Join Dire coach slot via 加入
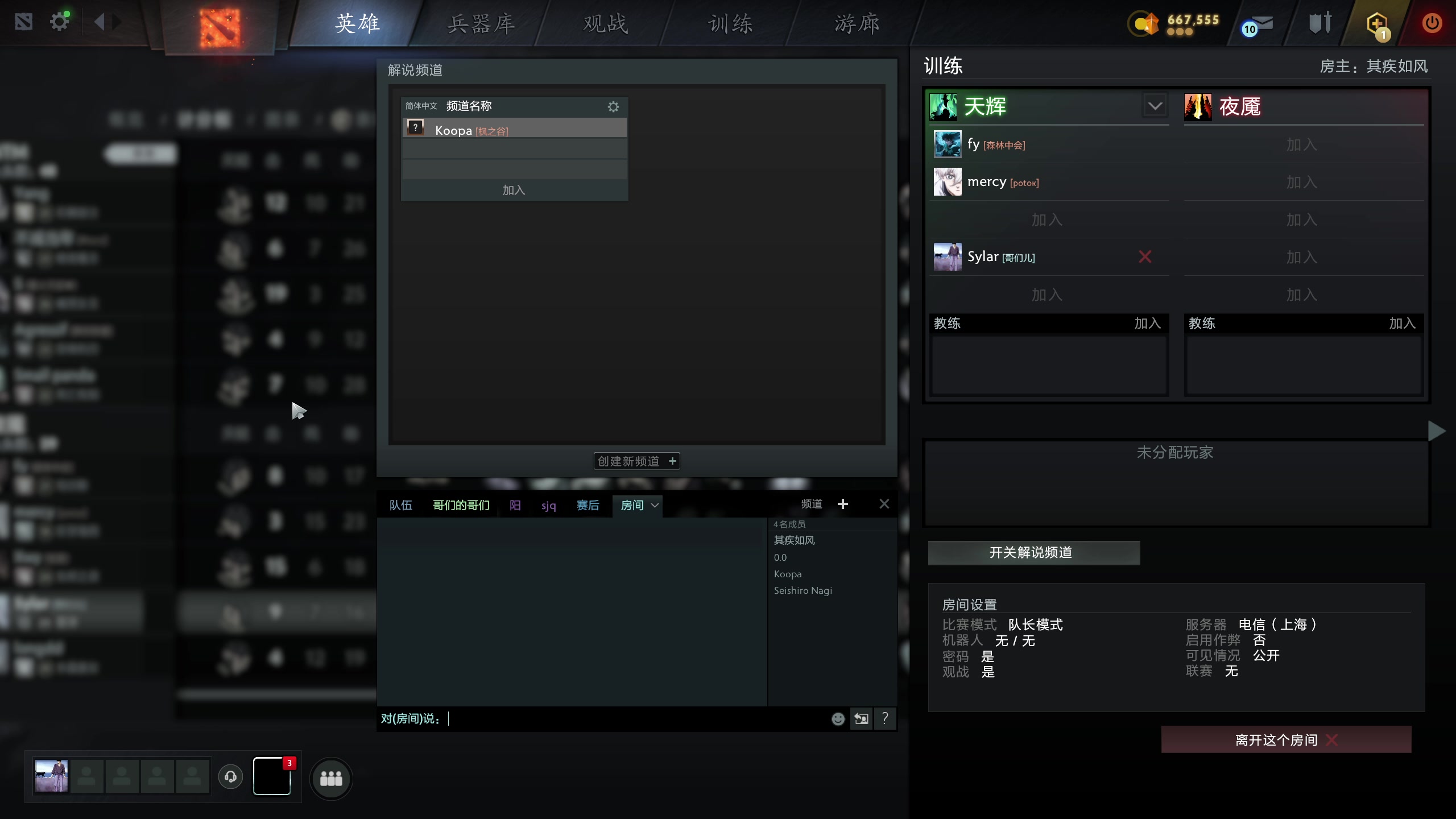The image size is (1456, 819). pyautogui.click(x=1403, y=323)
